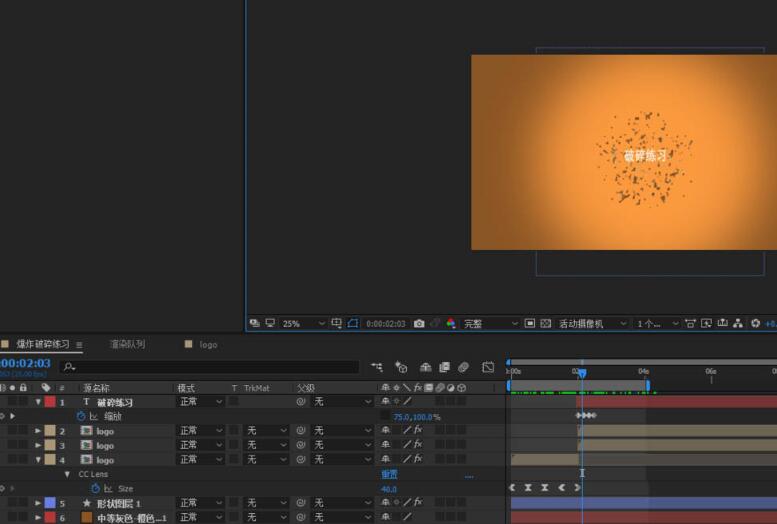Toggle pixel aspect ratio correction icon
The height and width of the screenshot is (524, 777).
click(690, 324)
